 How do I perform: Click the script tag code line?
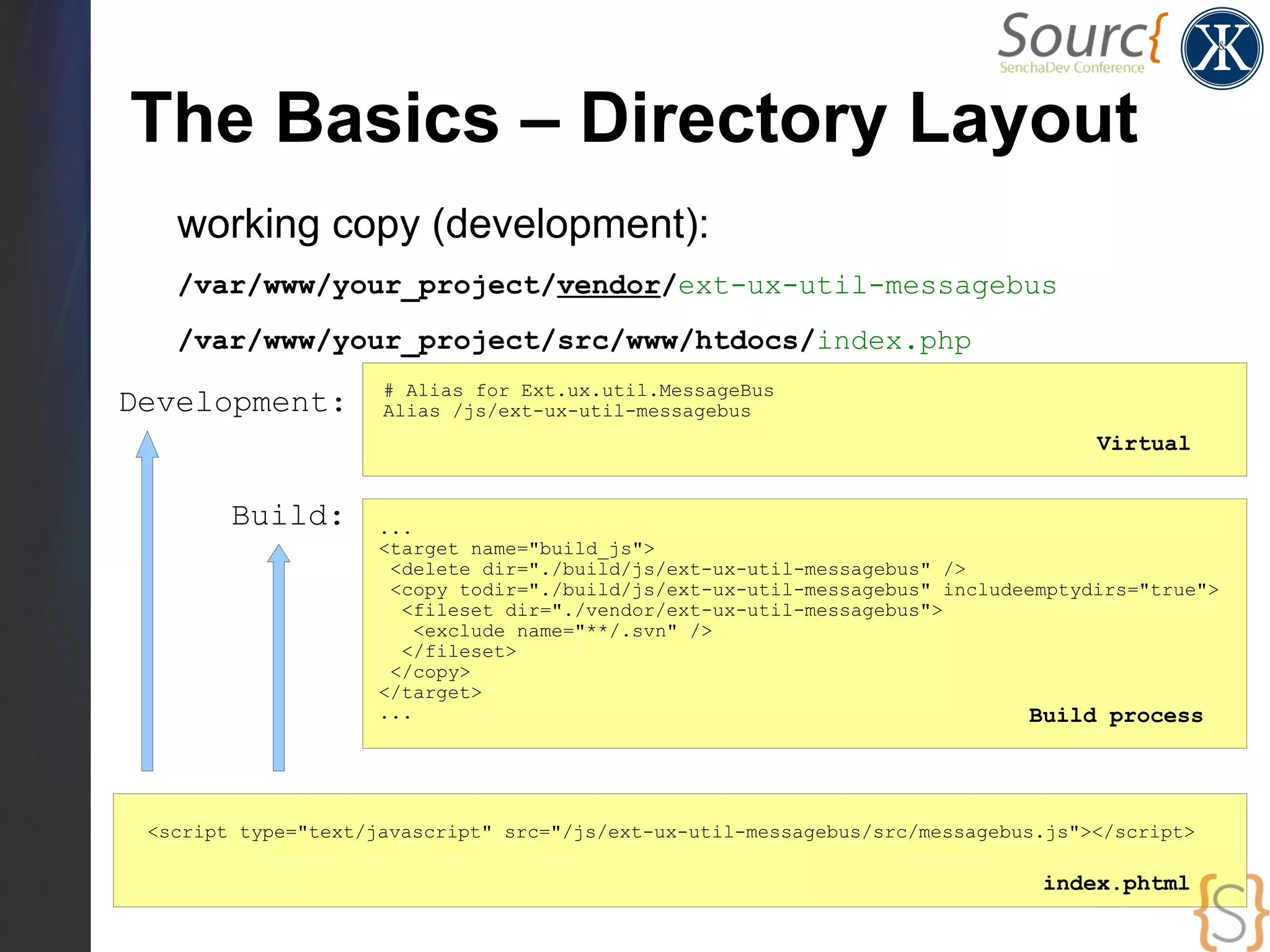pyautogui.click(x=670, y=832)
